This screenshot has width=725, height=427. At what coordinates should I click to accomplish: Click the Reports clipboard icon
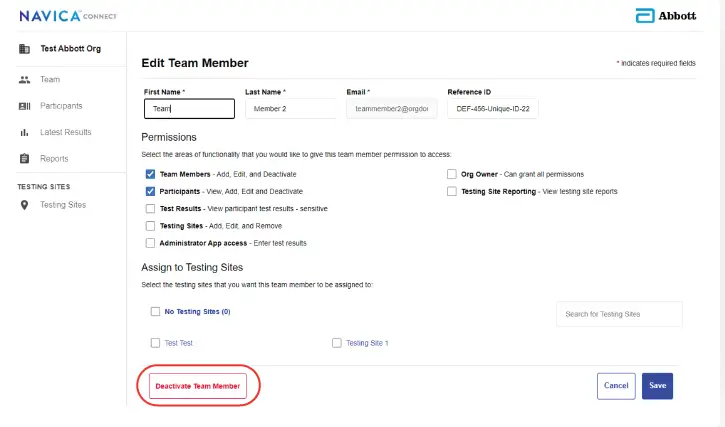tap(24, 159)
